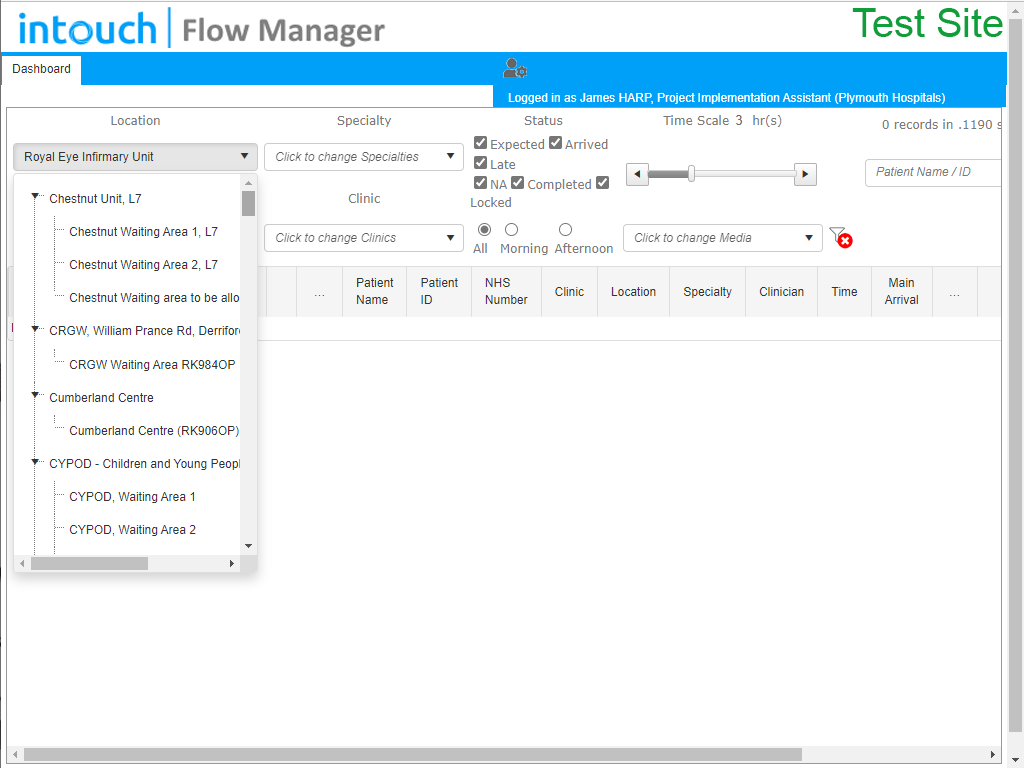Select CYPOD, Waiting Area 1
The height and width of the screenshot is (768, 1024).
[x=133, y=497]
